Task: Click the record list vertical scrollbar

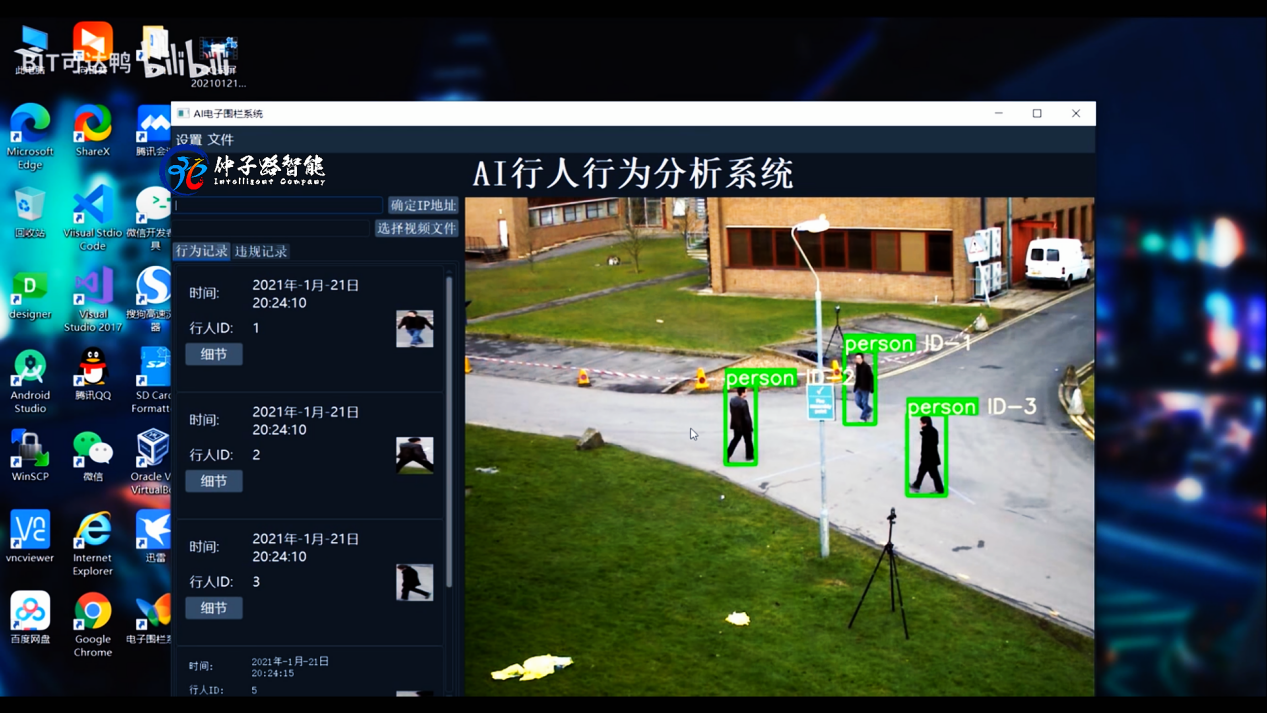Action: tap(449, 430)
